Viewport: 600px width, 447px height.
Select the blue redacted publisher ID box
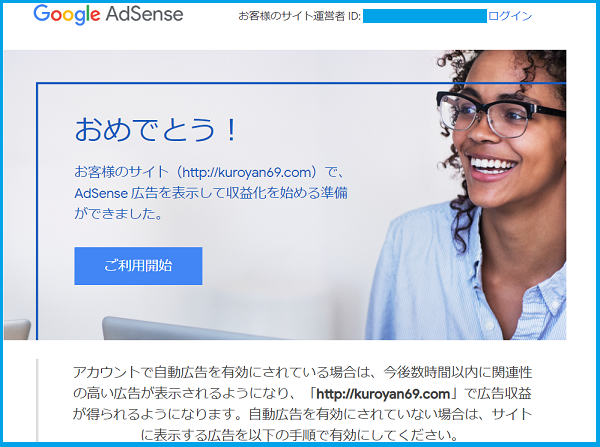click(425, 16)
